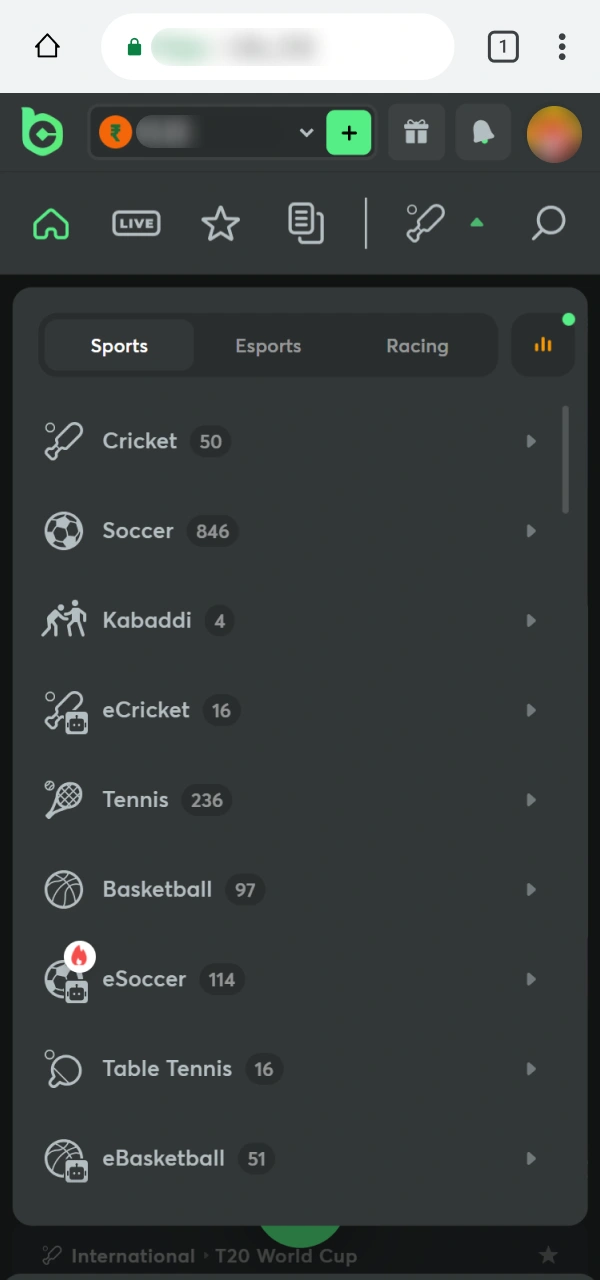The image size is (600, 1280).
Task: Click the gift box promotions icon
Action: (416, 132)
